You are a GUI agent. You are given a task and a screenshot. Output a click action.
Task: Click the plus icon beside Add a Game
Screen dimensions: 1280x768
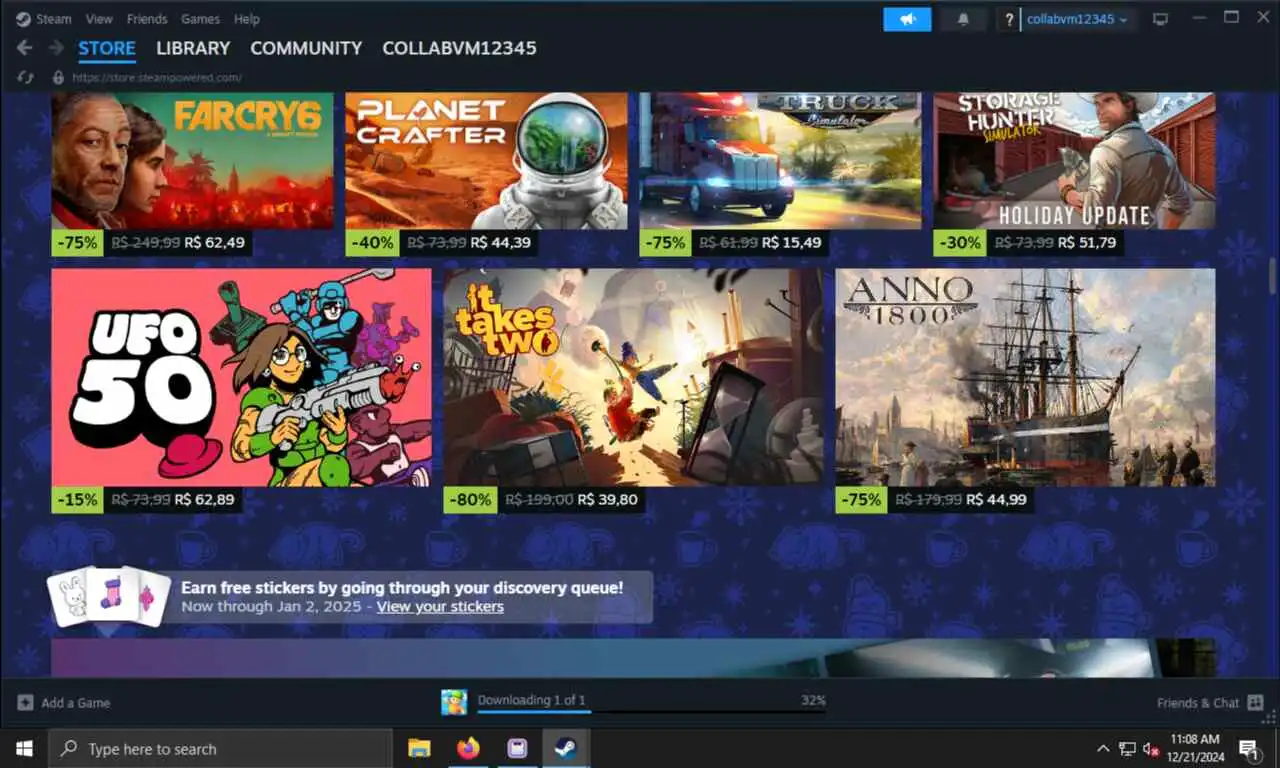click(x=26, y=703)
